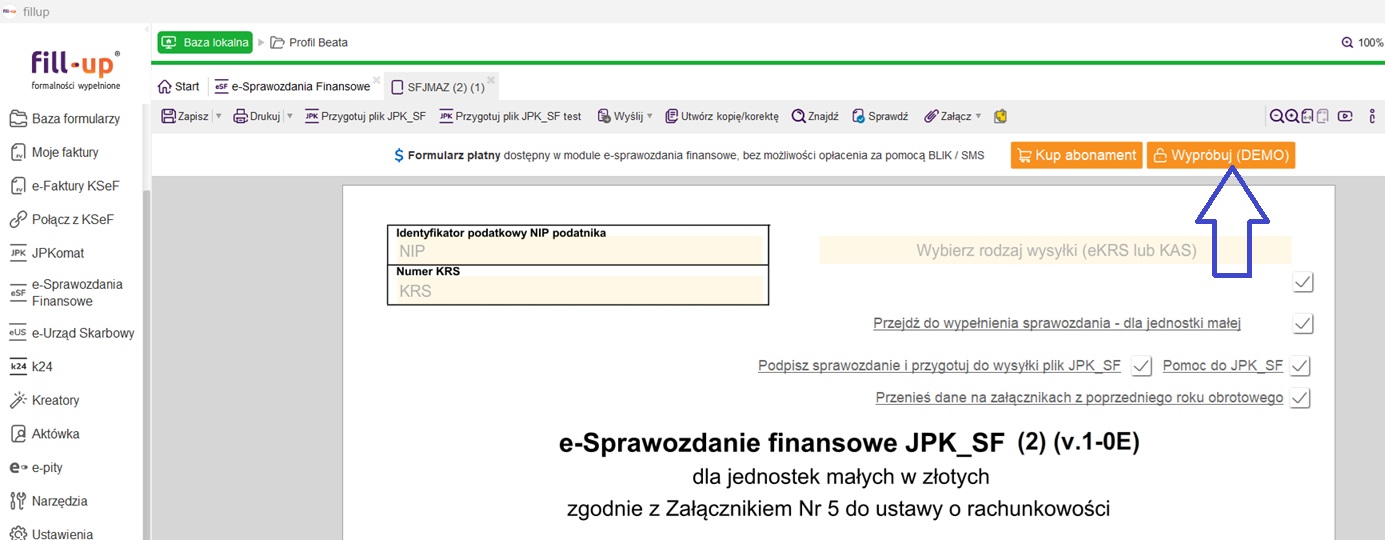Click the Wypróbuj (DEMO) button
This screenshot has width=1385, height=540.
1221,155
